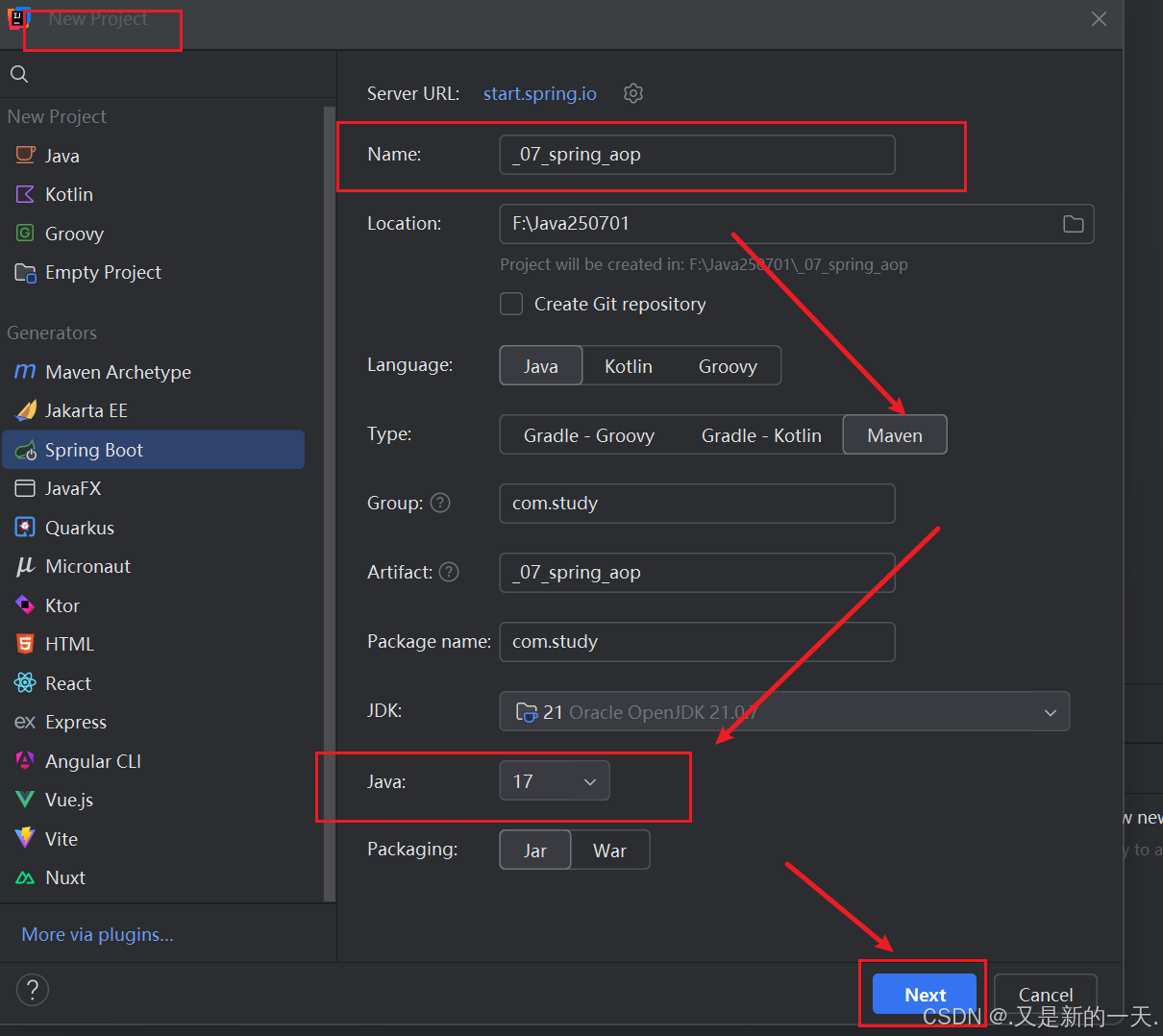This screenshot has width=1163, height=1036.
Task: Select Micronaut generator row
Action: click(x=154, y=566)
